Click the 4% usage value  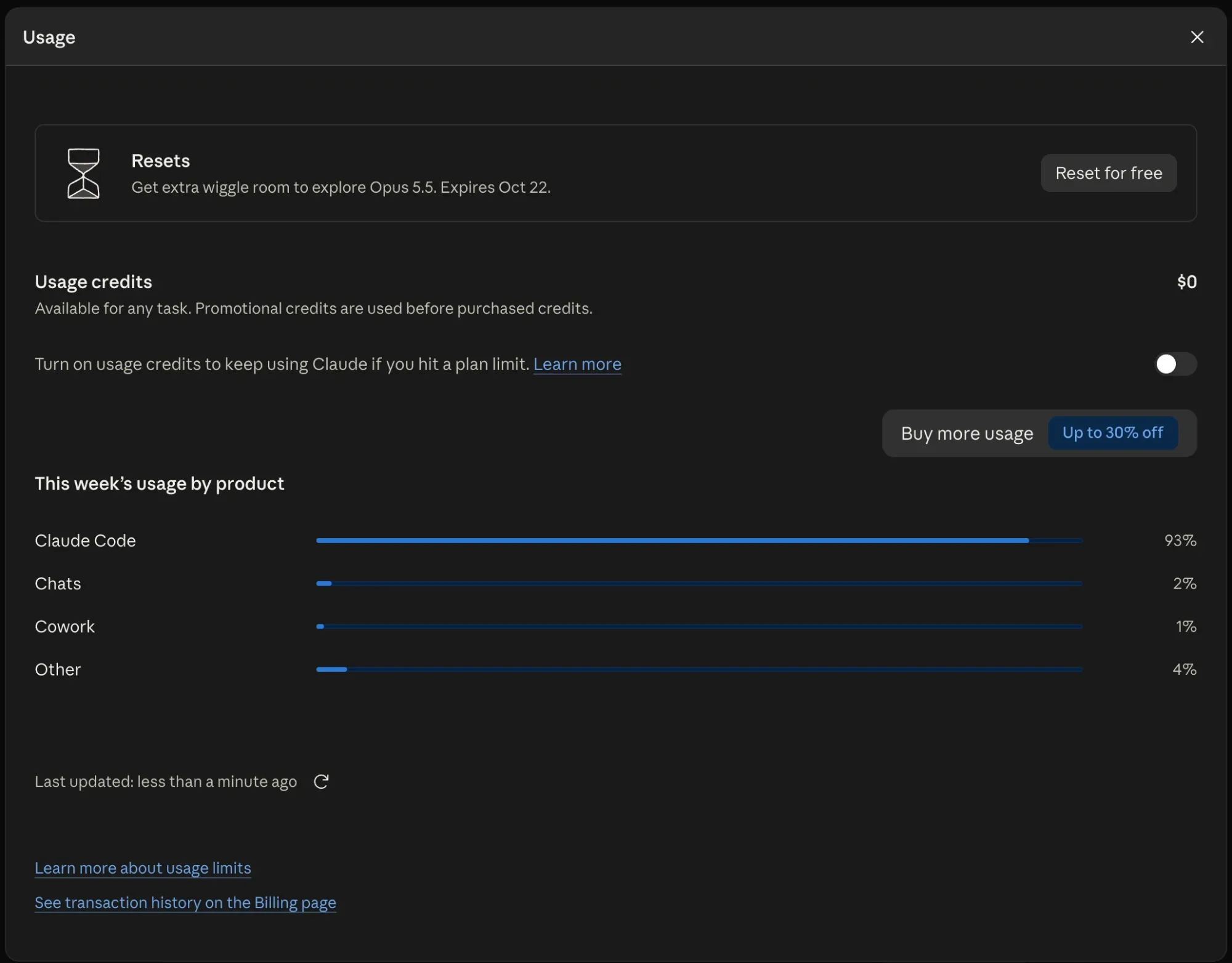[x=1185, y=669]
